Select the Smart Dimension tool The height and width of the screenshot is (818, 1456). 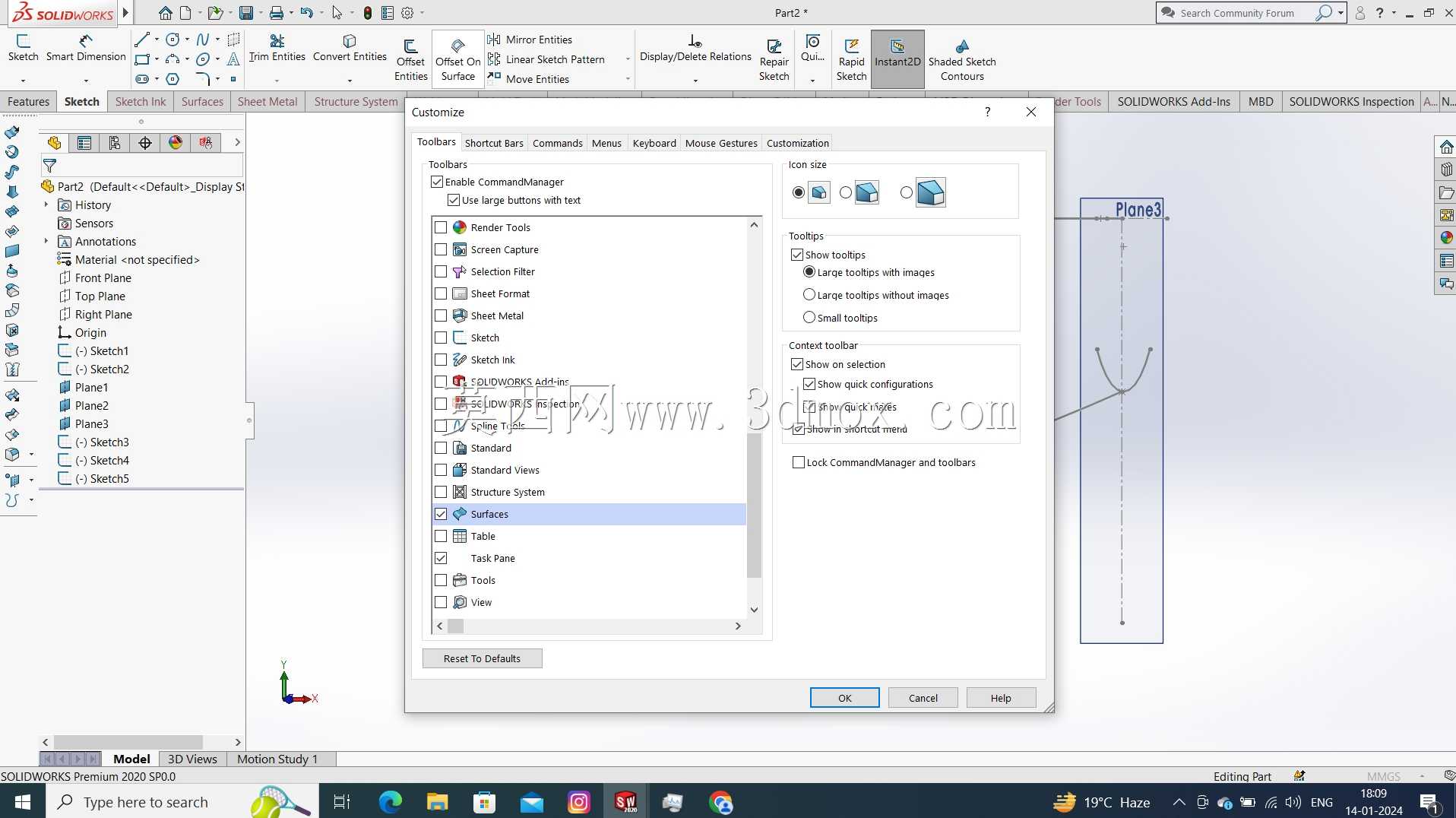(x=86, y=48)
